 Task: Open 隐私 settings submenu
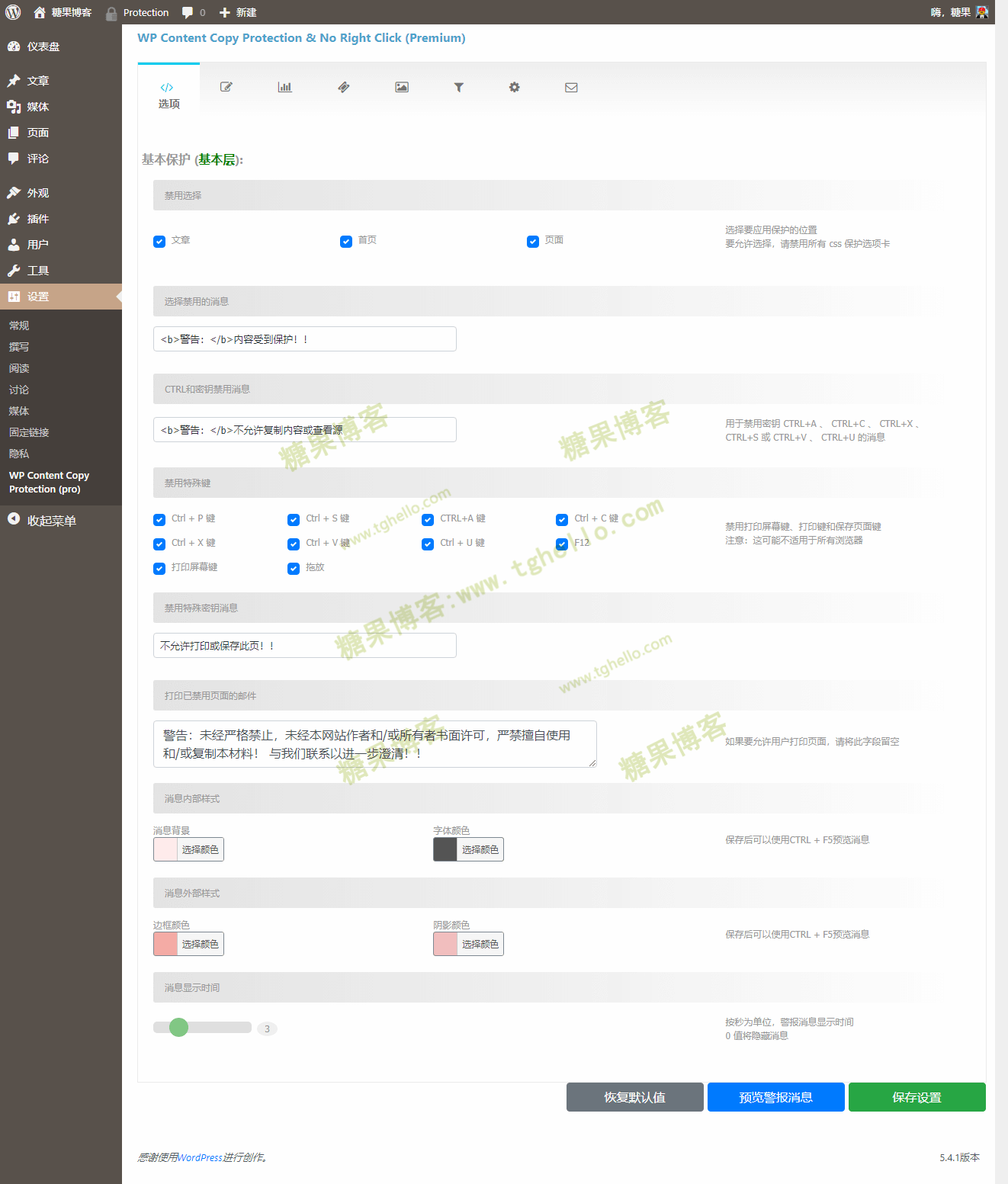point(19,454)
